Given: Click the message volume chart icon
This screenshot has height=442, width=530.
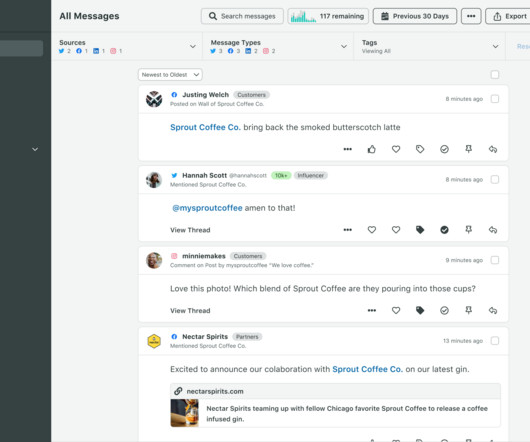Looking at the screenshot, I should tap(303, 16).
